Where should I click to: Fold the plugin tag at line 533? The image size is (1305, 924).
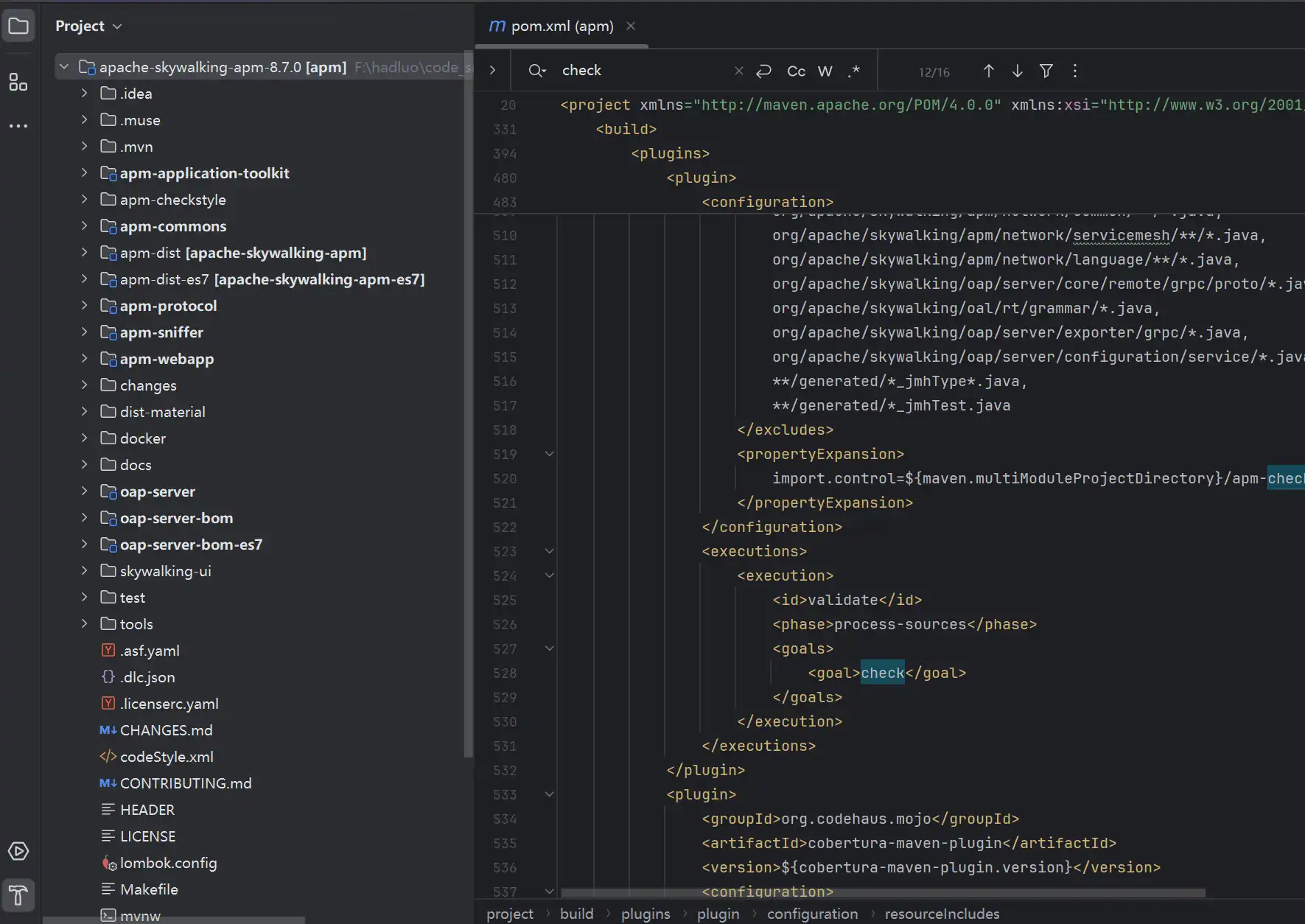click(549, 794)
